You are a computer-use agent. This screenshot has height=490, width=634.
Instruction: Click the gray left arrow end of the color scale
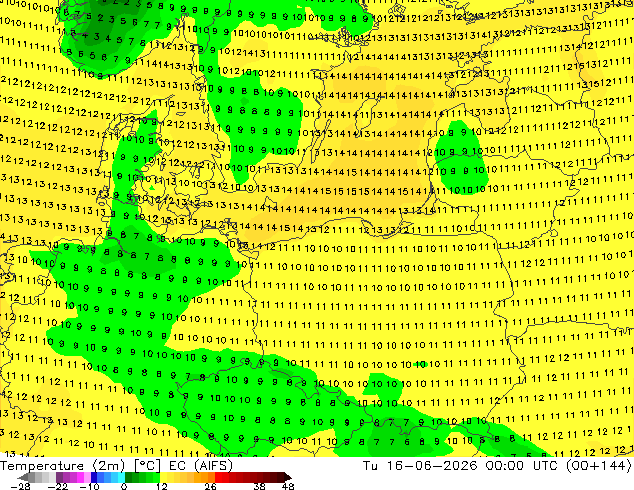pos(23,477)
